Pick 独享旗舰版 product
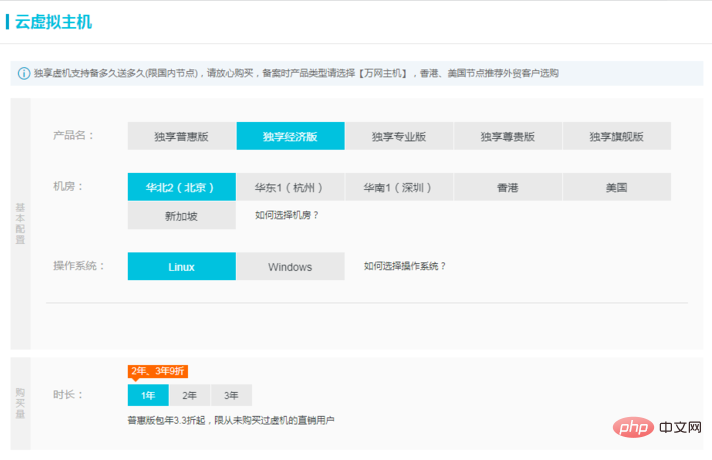Screen dimensions: 712x460 coord(616,136)
